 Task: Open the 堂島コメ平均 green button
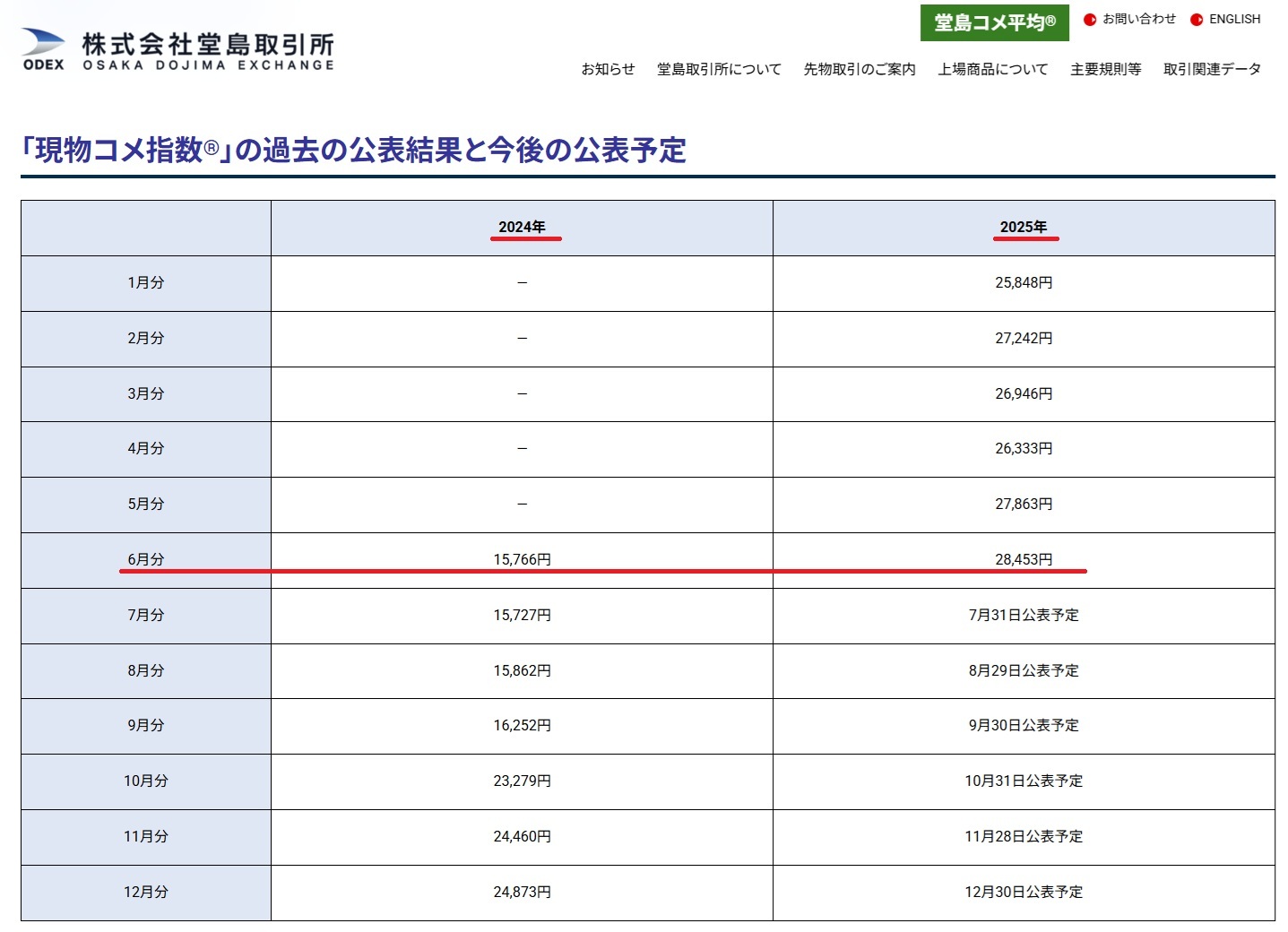(x=994, y=22)
